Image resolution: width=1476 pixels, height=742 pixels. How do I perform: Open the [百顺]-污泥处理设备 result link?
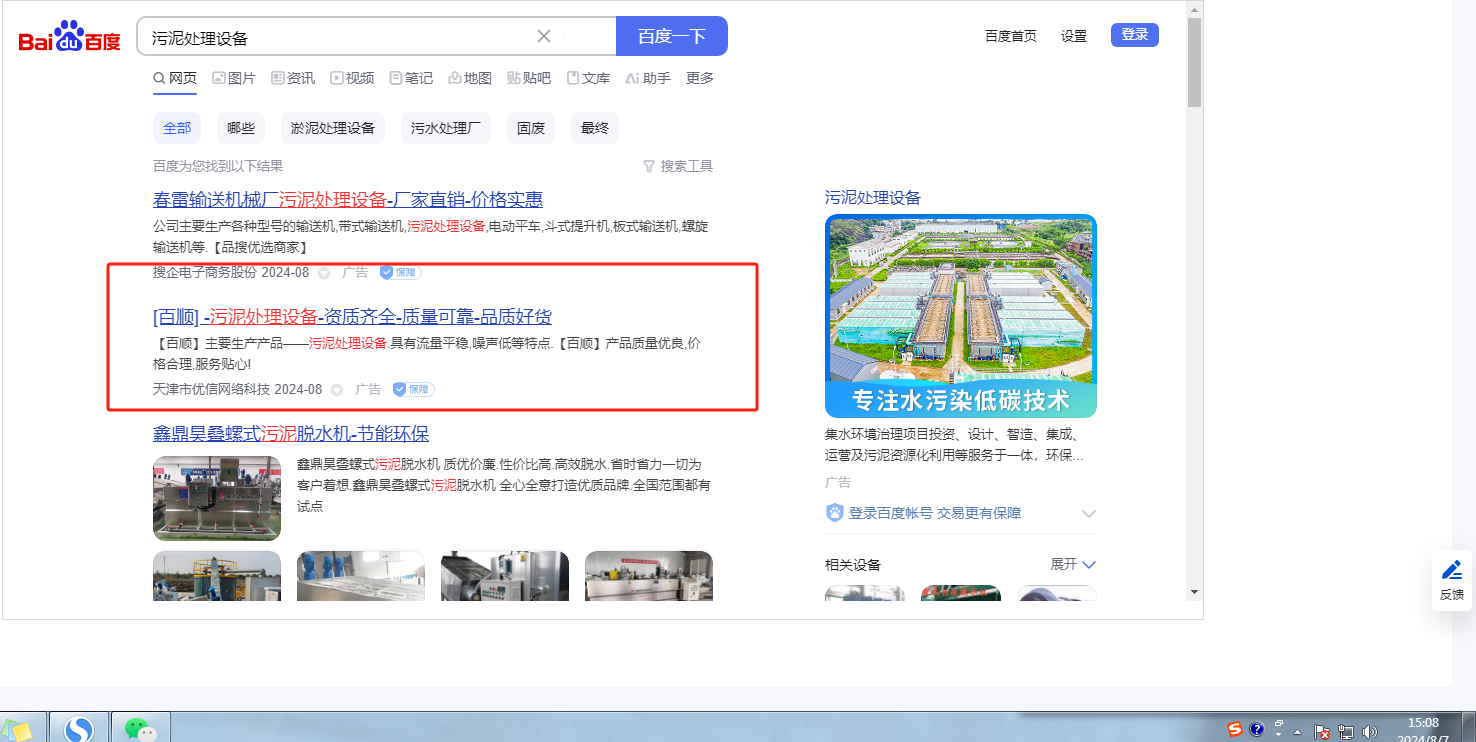352,317
